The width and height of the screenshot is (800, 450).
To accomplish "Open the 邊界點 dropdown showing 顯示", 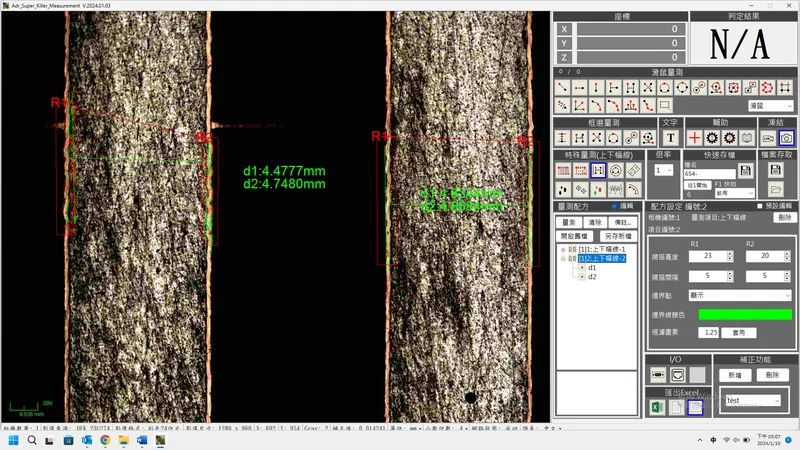I will pyautogui.click(x=740, y=296).
